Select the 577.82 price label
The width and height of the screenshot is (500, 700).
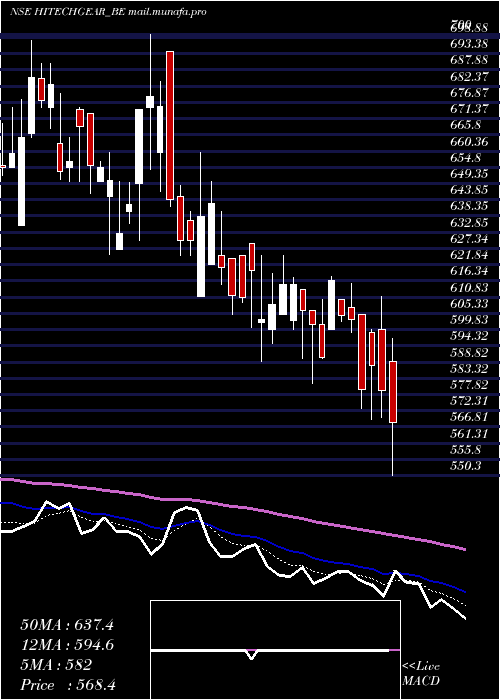coord(469,387)
